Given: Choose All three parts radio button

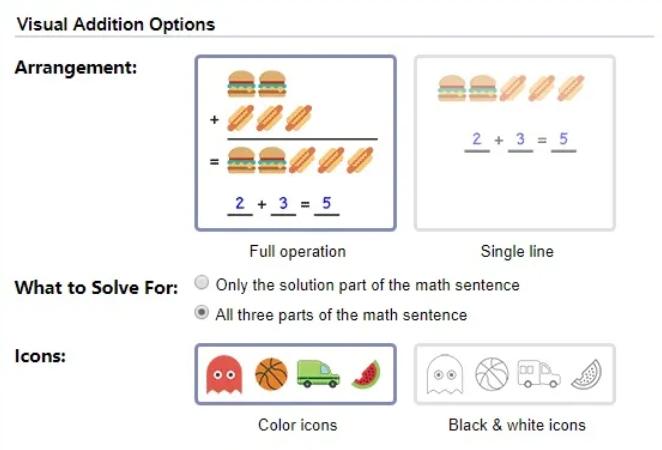Looking at the screenshot, I should (201, 313).
